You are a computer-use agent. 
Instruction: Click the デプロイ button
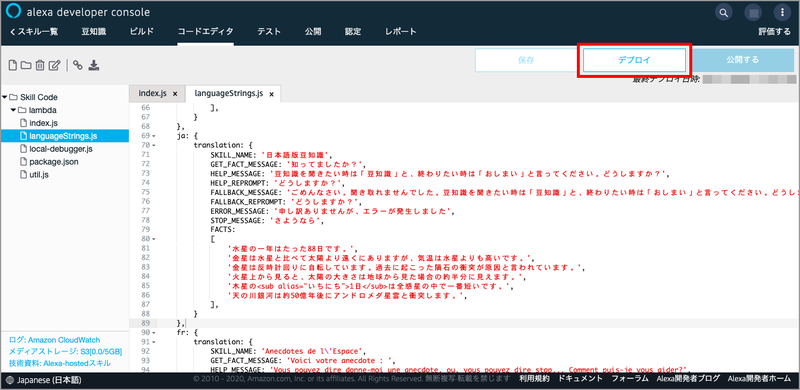pyautogui.click(x=634, y=60)
